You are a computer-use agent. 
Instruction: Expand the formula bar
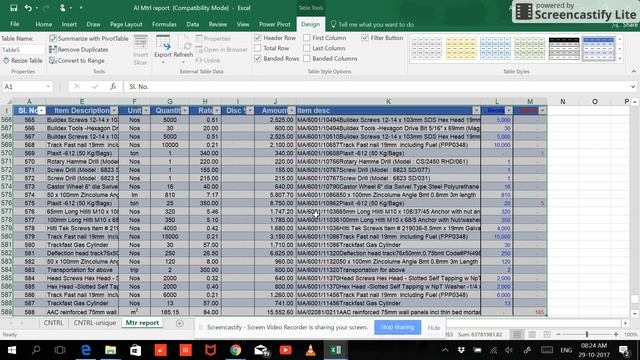[x=633, y=87]
